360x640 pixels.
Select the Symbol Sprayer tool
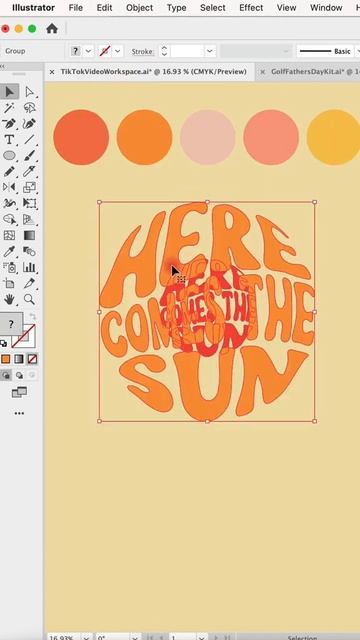9,267
